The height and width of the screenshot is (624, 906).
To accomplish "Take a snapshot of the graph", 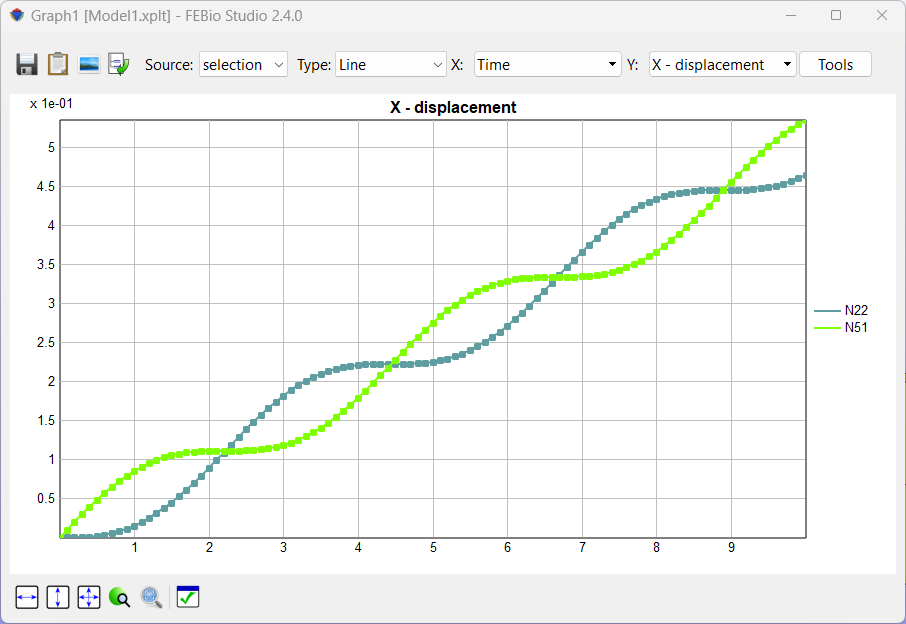I will 89,64.
